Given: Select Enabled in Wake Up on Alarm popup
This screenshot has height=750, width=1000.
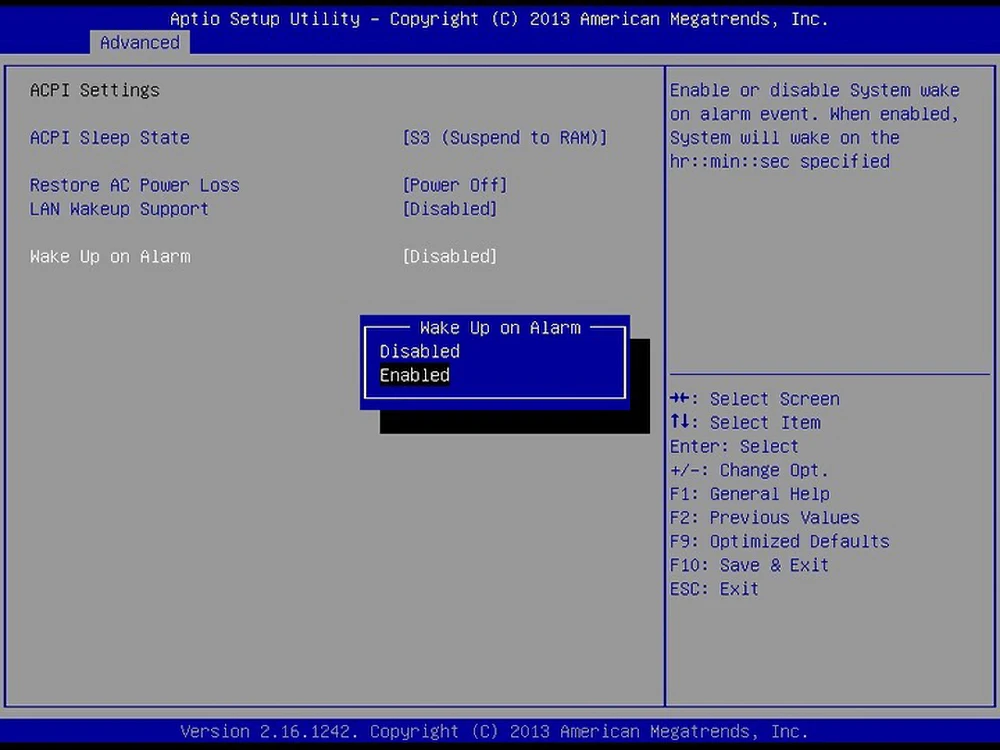Looking at the screenshot, I should pos(415,375).
